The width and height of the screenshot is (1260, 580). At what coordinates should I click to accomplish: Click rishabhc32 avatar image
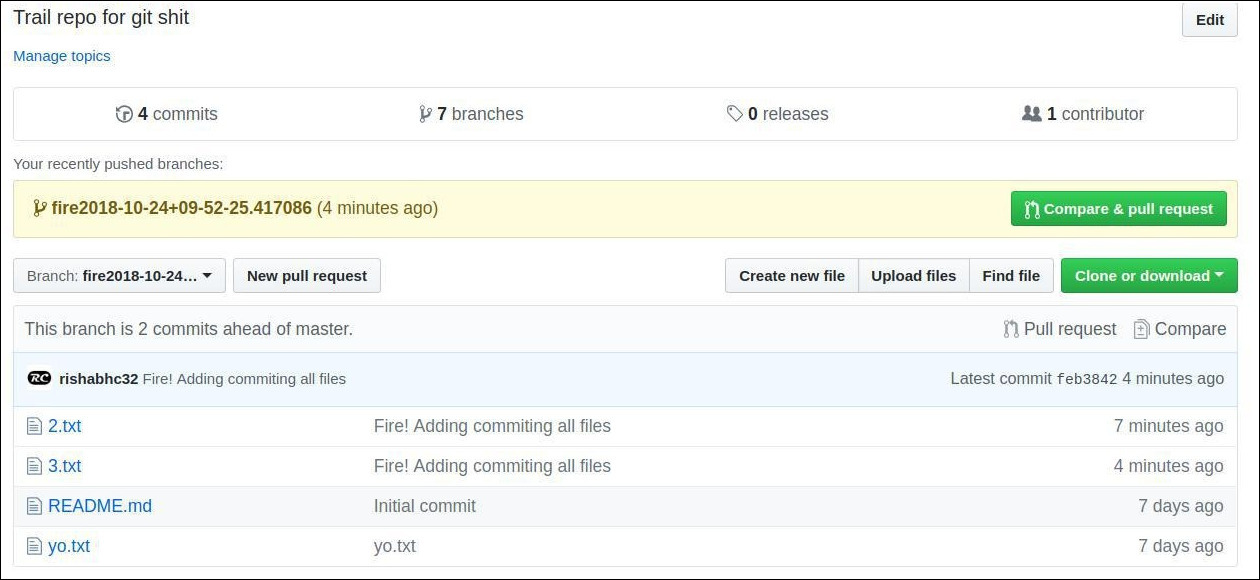39,378
